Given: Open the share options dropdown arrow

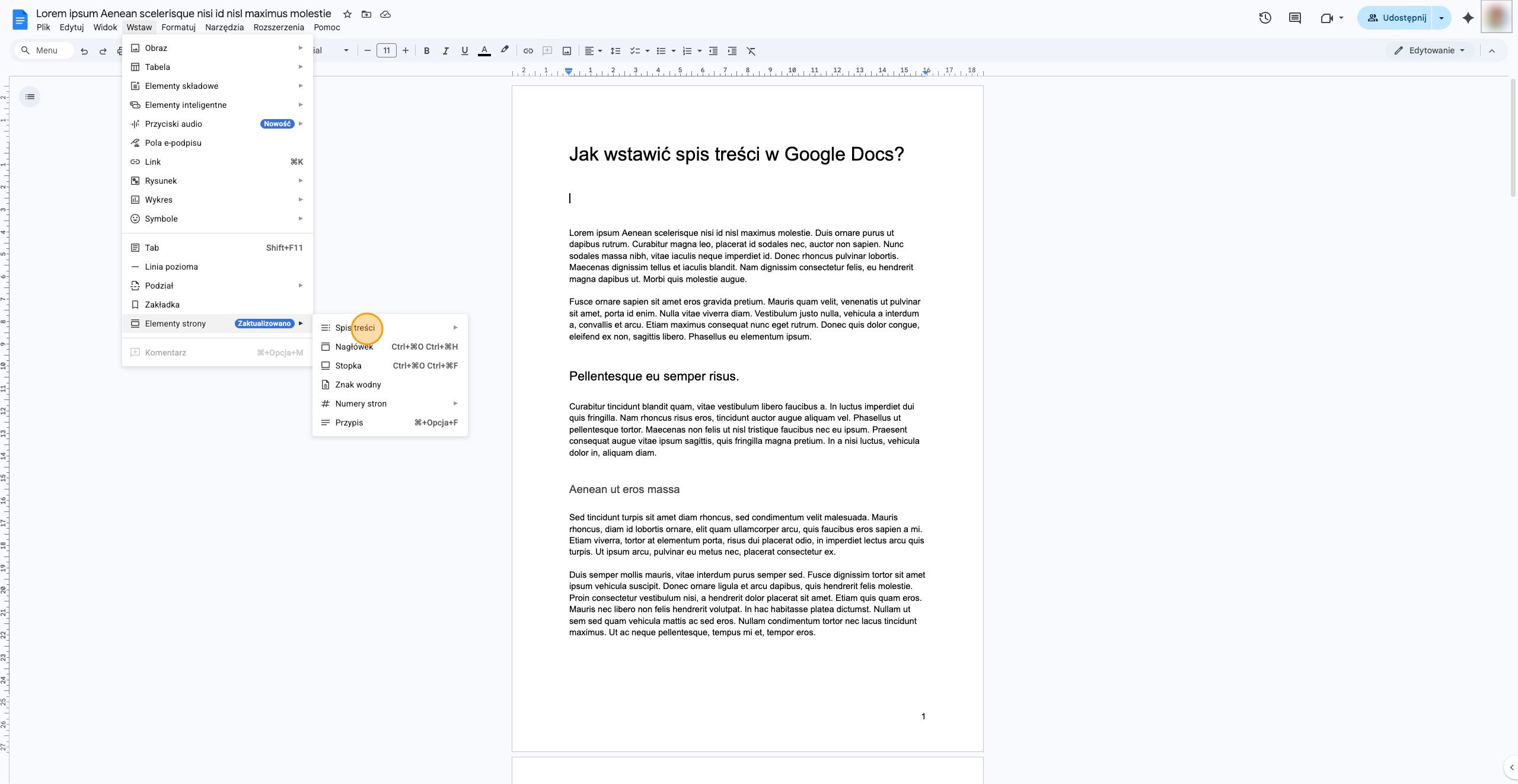Looking at the screenshot, I should click(1441, 18).
